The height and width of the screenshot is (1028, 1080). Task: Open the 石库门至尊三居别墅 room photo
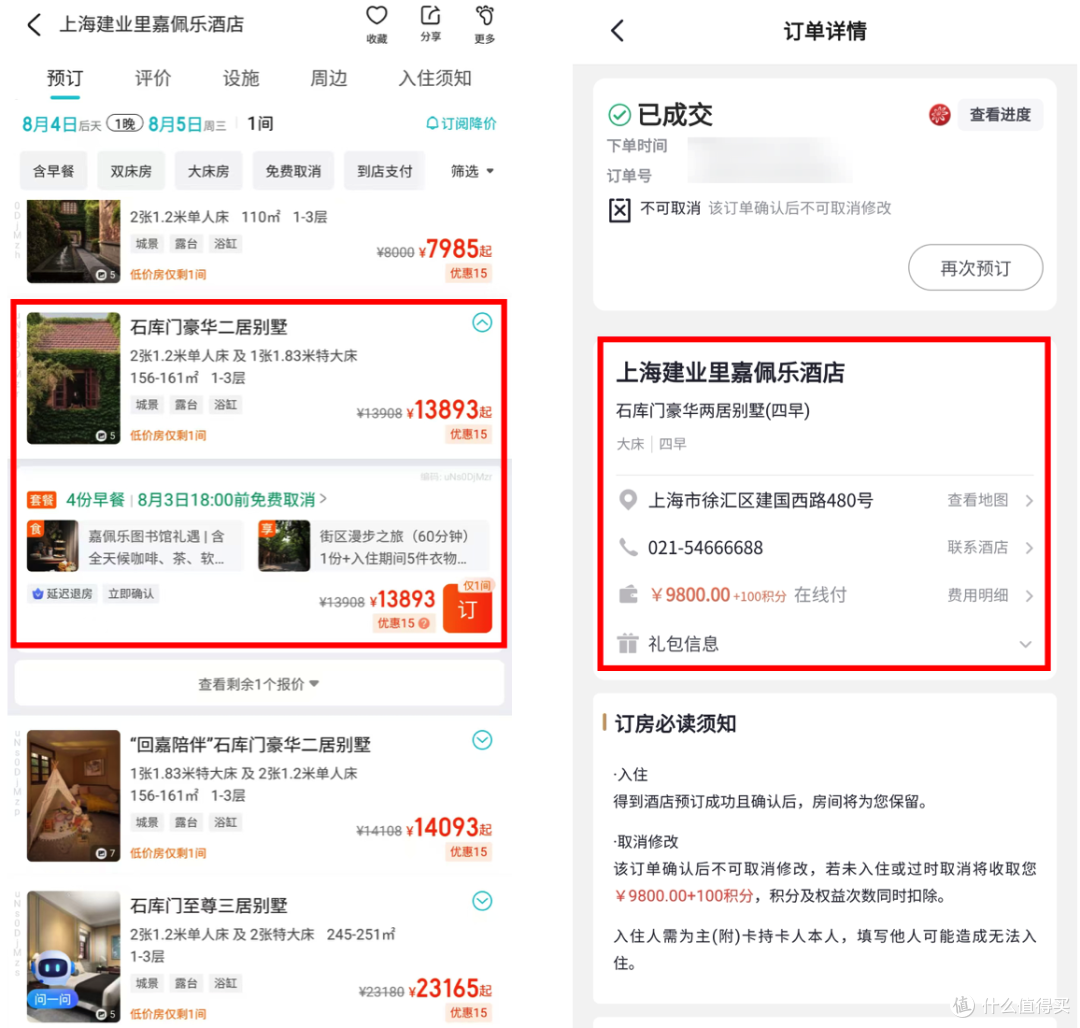coord(74,956)
